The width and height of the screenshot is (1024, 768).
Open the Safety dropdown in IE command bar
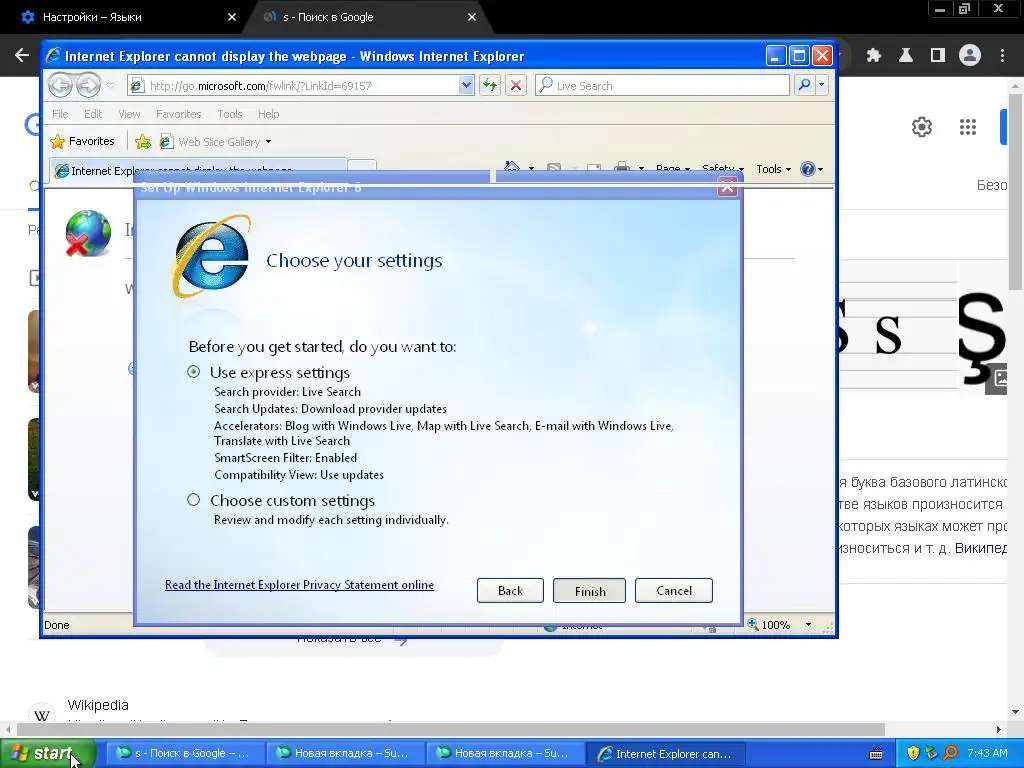click(722, 168)
